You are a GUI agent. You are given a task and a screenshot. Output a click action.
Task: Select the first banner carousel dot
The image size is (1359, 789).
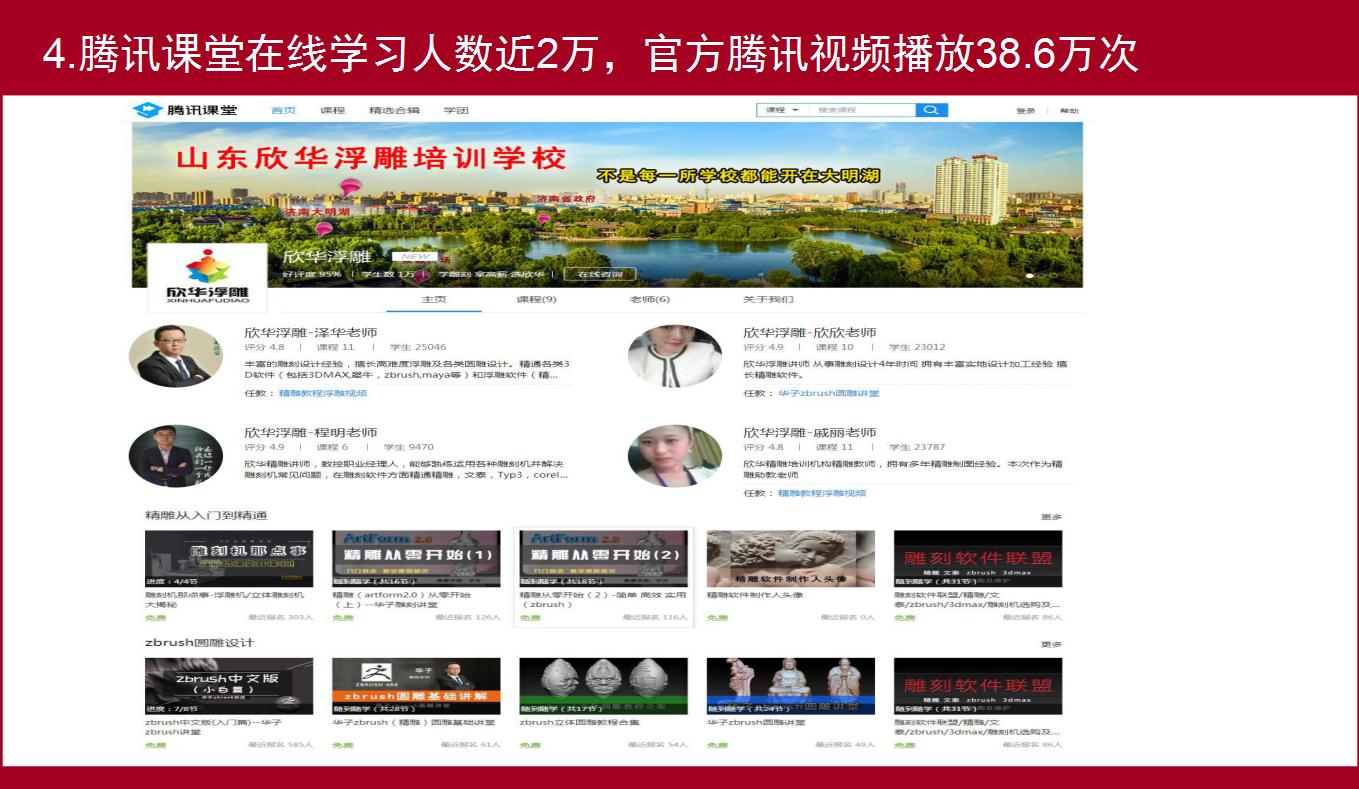tap(1029, 274)
